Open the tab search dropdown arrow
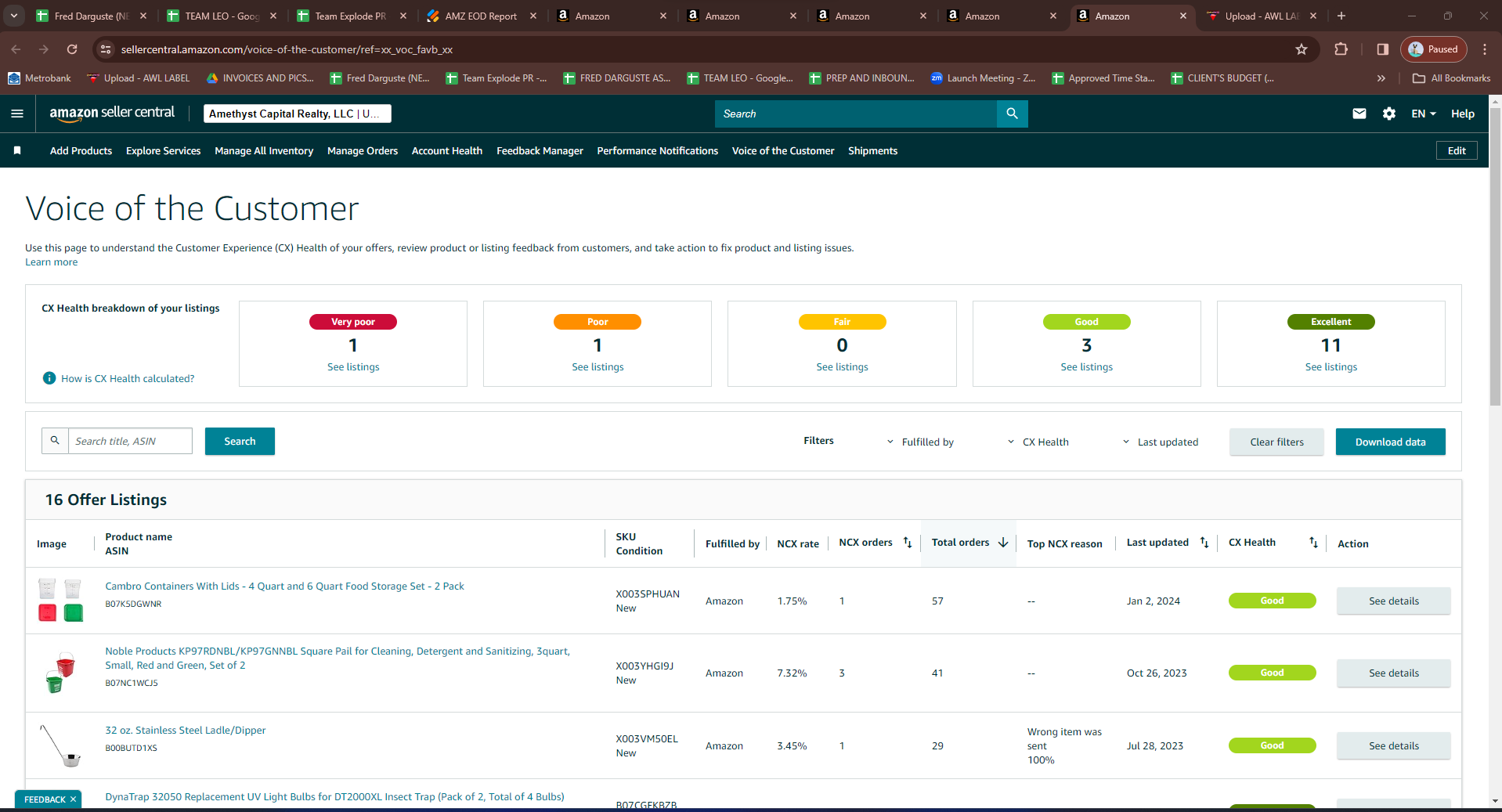This screenshot has width=1502, height=812. click(14, 16)
